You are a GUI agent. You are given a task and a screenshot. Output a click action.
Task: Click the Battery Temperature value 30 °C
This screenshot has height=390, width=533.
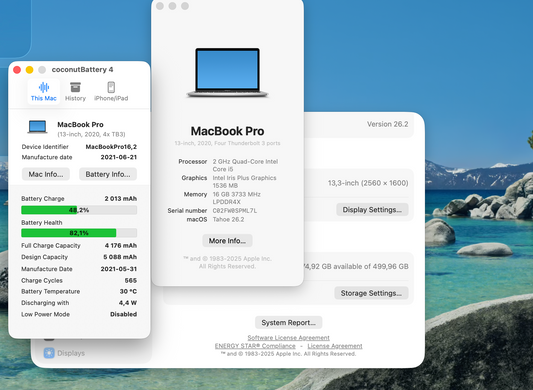[x=128, y=291]
